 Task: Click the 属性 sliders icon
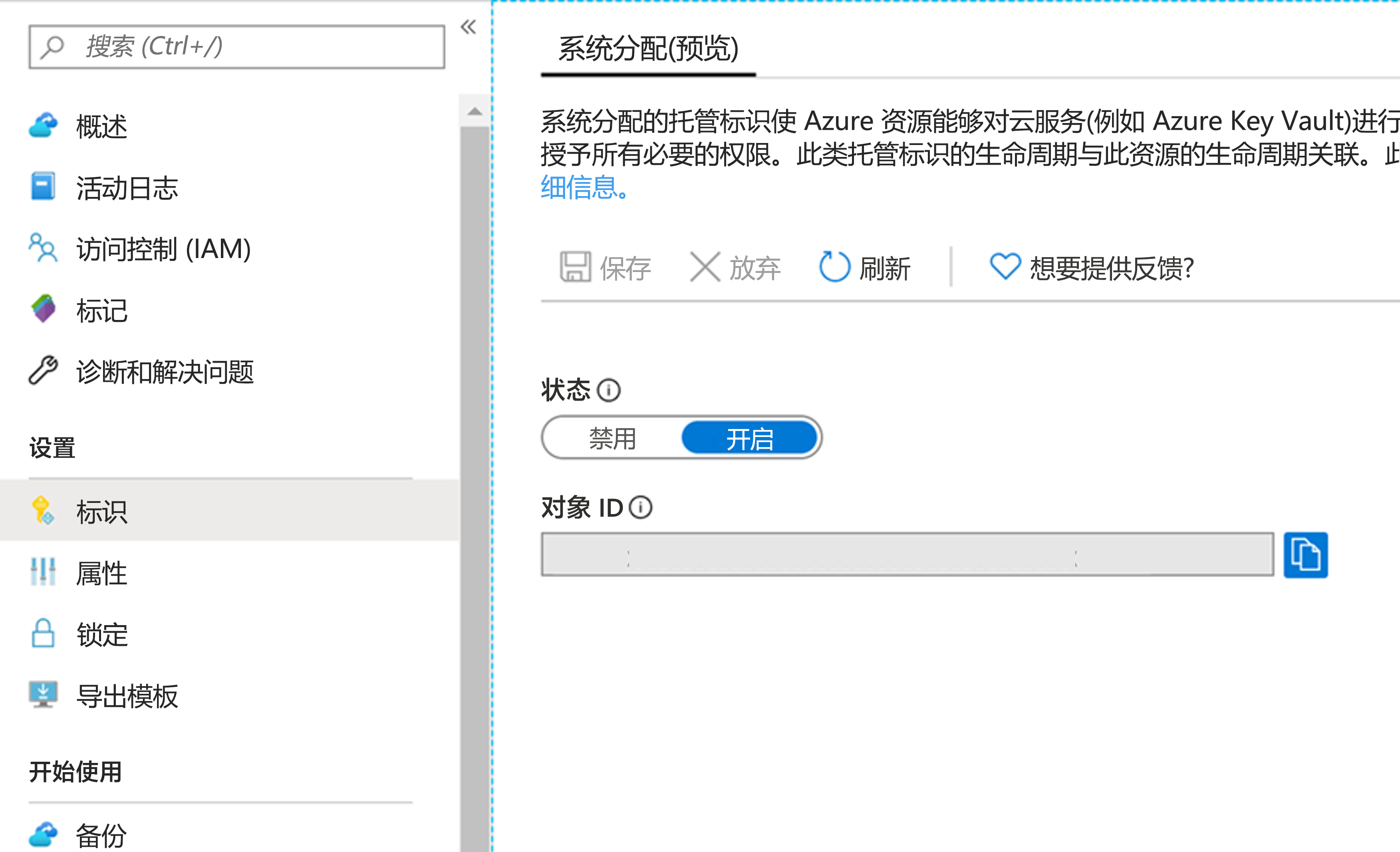click(43, 572)
